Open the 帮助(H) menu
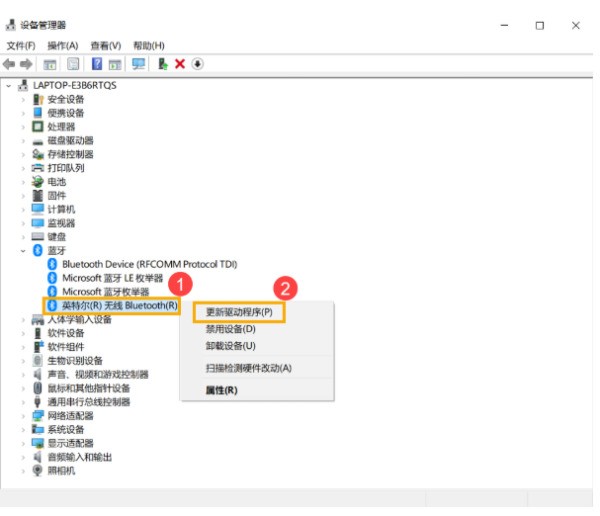The height and width of the screenshot is (516, 600). point(149,46)
